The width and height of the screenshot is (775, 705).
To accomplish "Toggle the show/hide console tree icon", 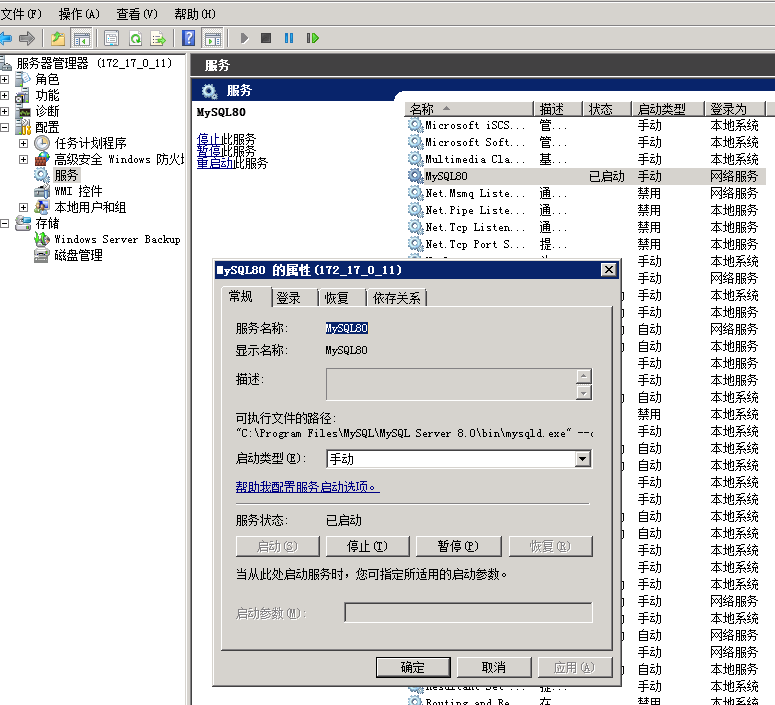I will 82,38.
